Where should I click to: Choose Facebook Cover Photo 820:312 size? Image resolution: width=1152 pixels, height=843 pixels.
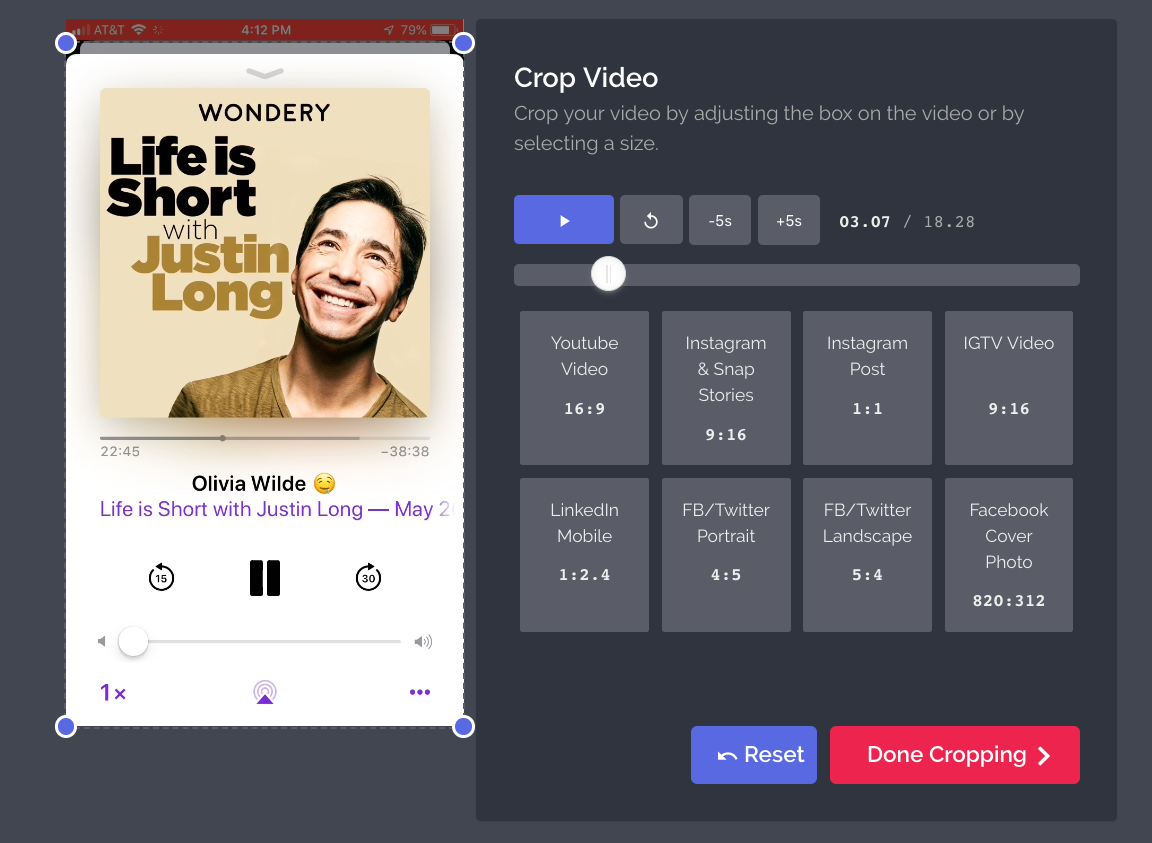[x=1008, y=554]
